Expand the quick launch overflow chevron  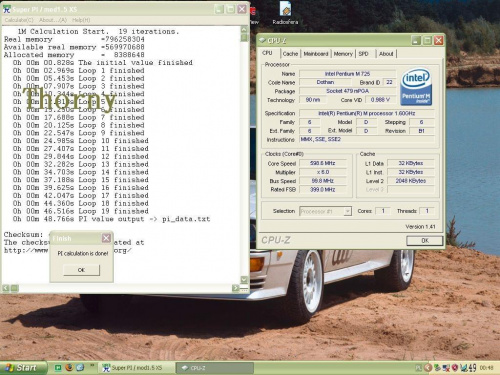tap(92, 365)
